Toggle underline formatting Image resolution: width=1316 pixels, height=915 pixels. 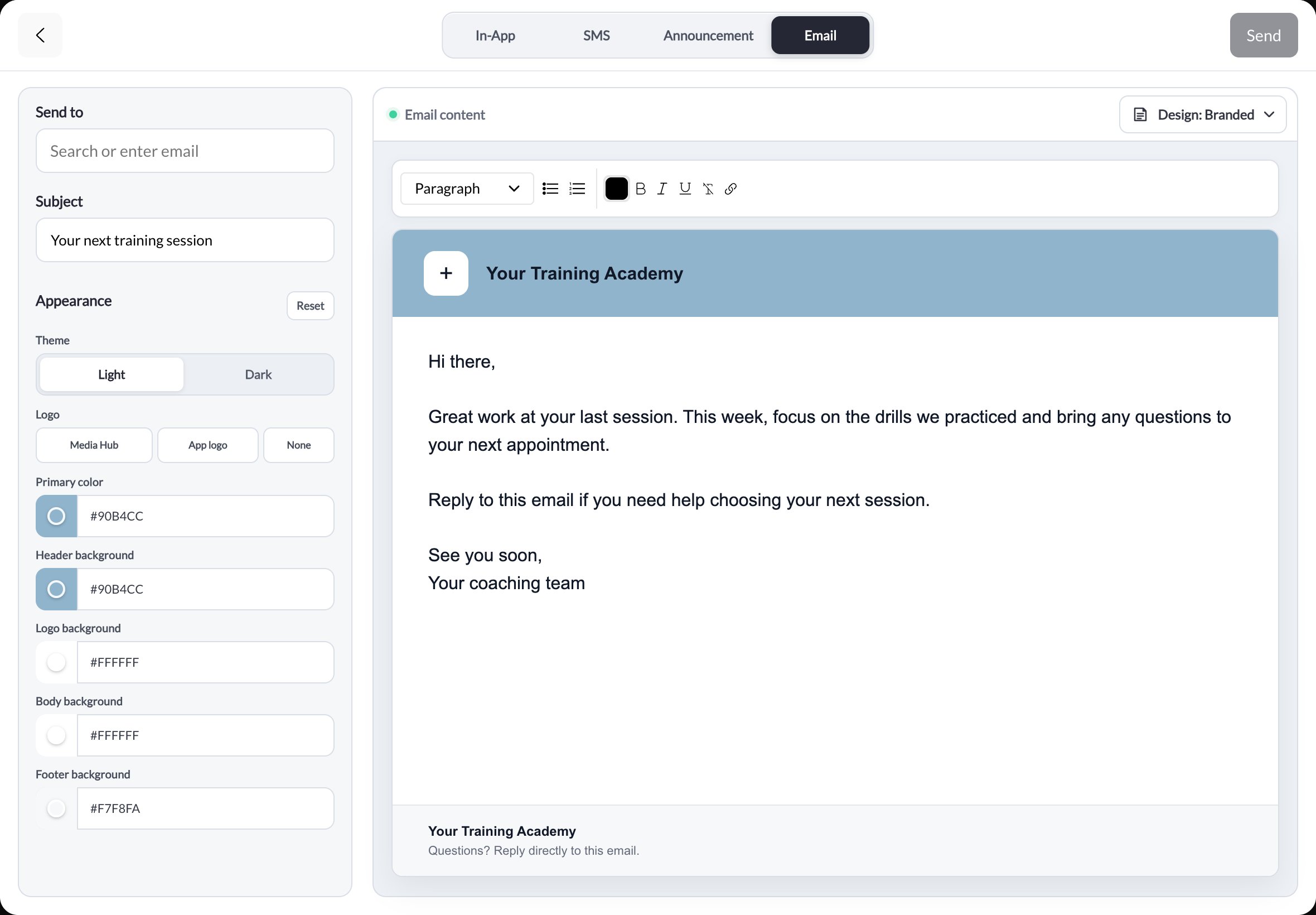click(685, 189)
